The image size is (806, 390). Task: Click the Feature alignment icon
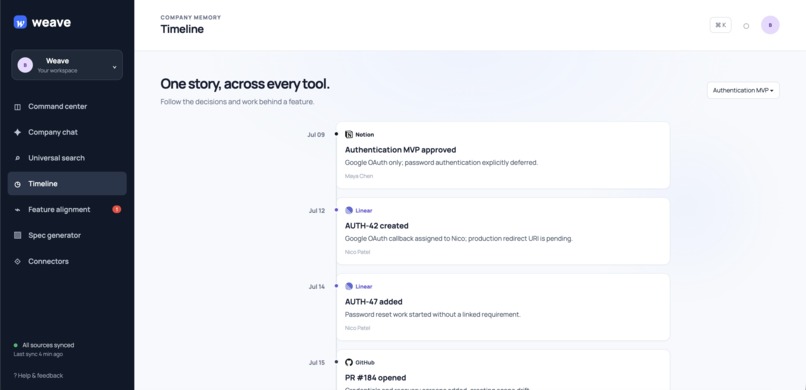click(17, 210)
